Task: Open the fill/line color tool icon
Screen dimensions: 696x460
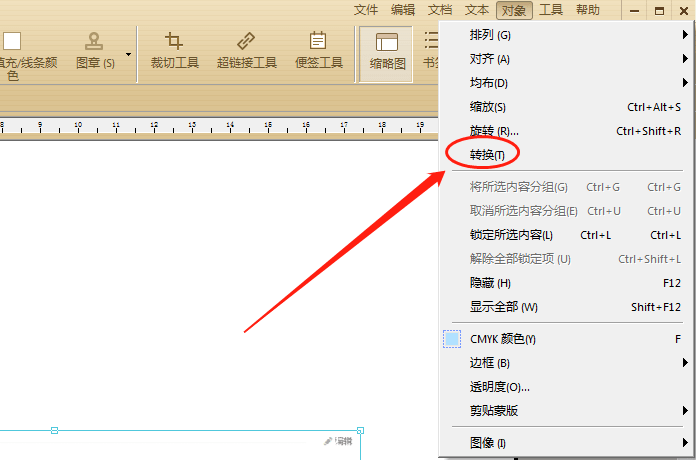Action: click(12, 41)
